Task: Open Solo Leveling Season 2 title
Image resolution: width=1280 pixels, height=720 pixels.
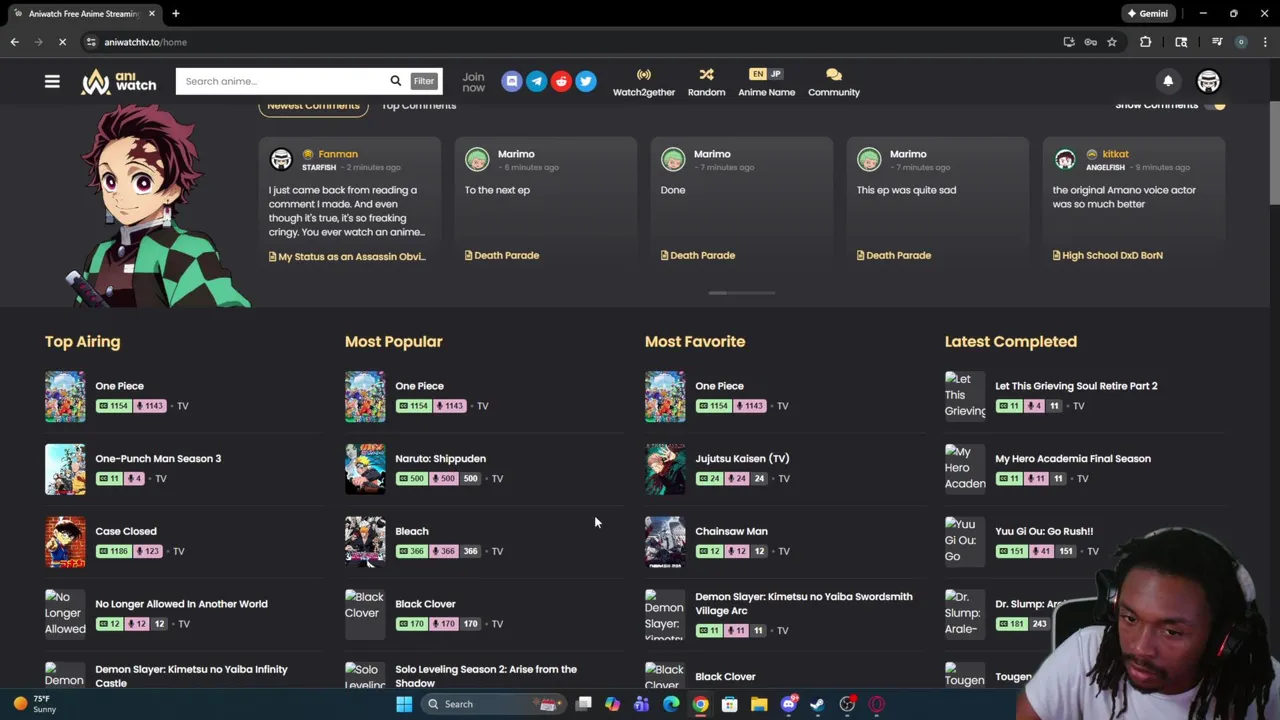Action: tap(486, 676)
